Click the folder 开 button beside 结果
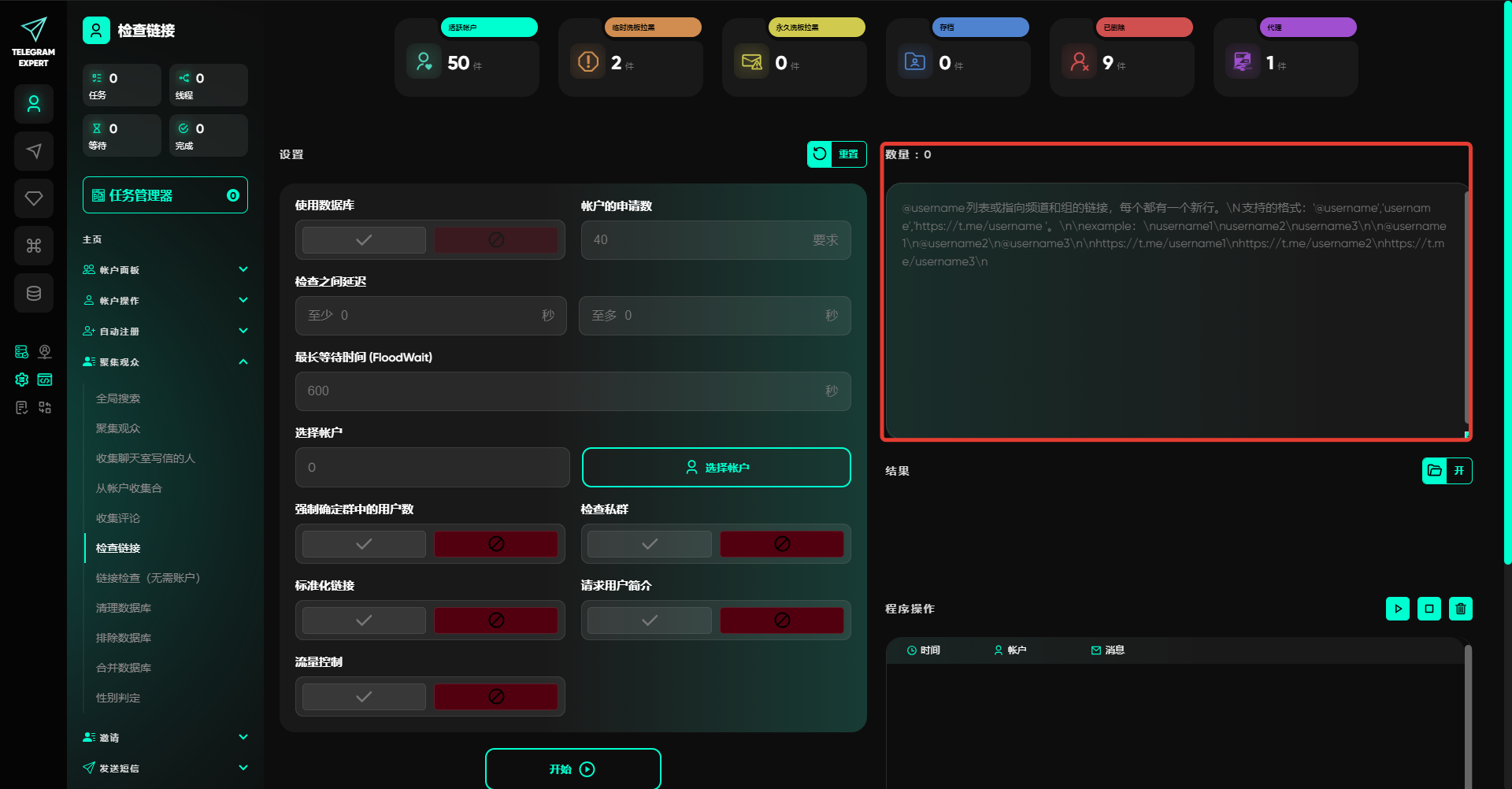The width and height of the screenshot is (1512, 789). 1447,471
